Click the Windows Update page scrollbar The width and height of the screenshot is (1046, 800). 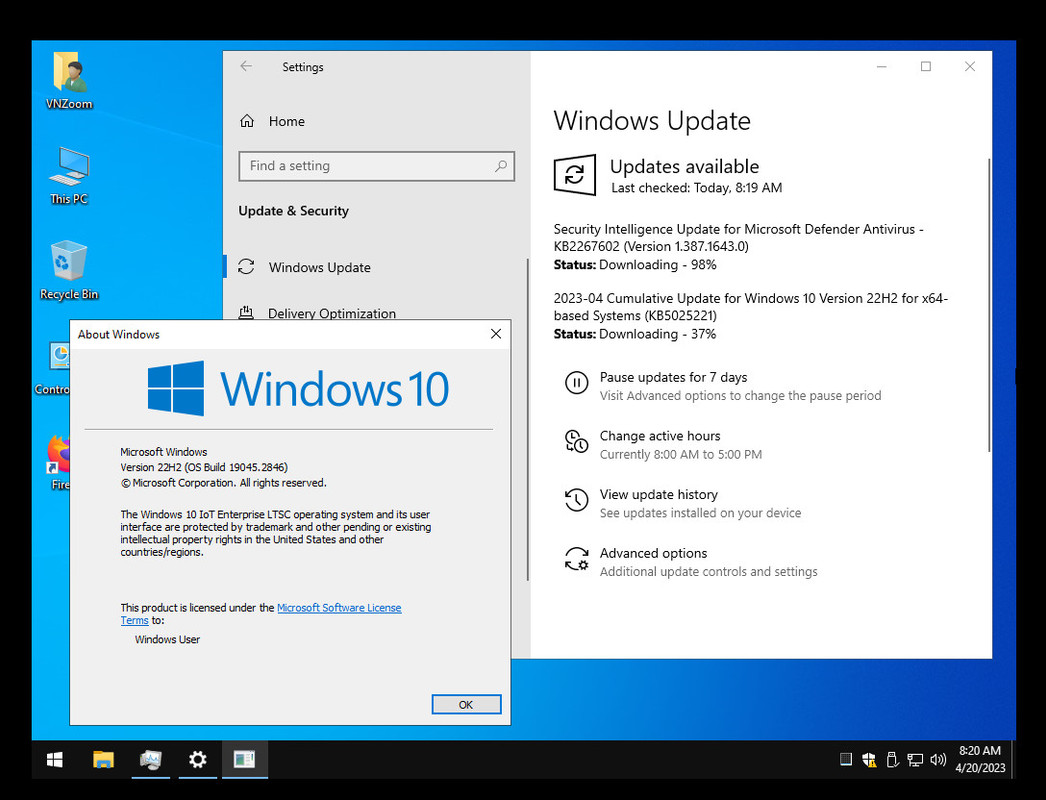(989, 305)
